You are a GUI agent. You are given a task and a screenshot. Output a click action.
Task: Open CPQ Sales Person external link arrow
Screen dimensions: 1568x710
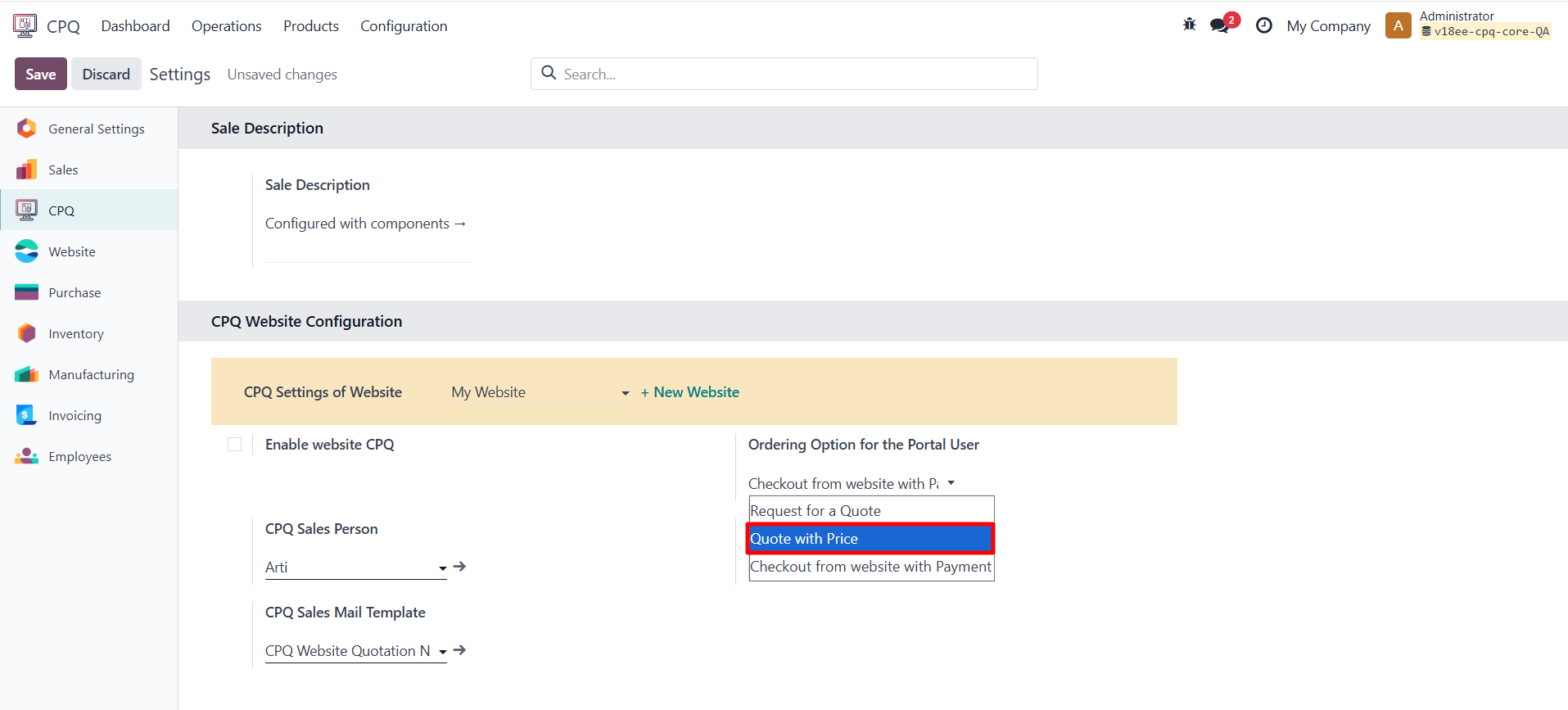point(460,567)
